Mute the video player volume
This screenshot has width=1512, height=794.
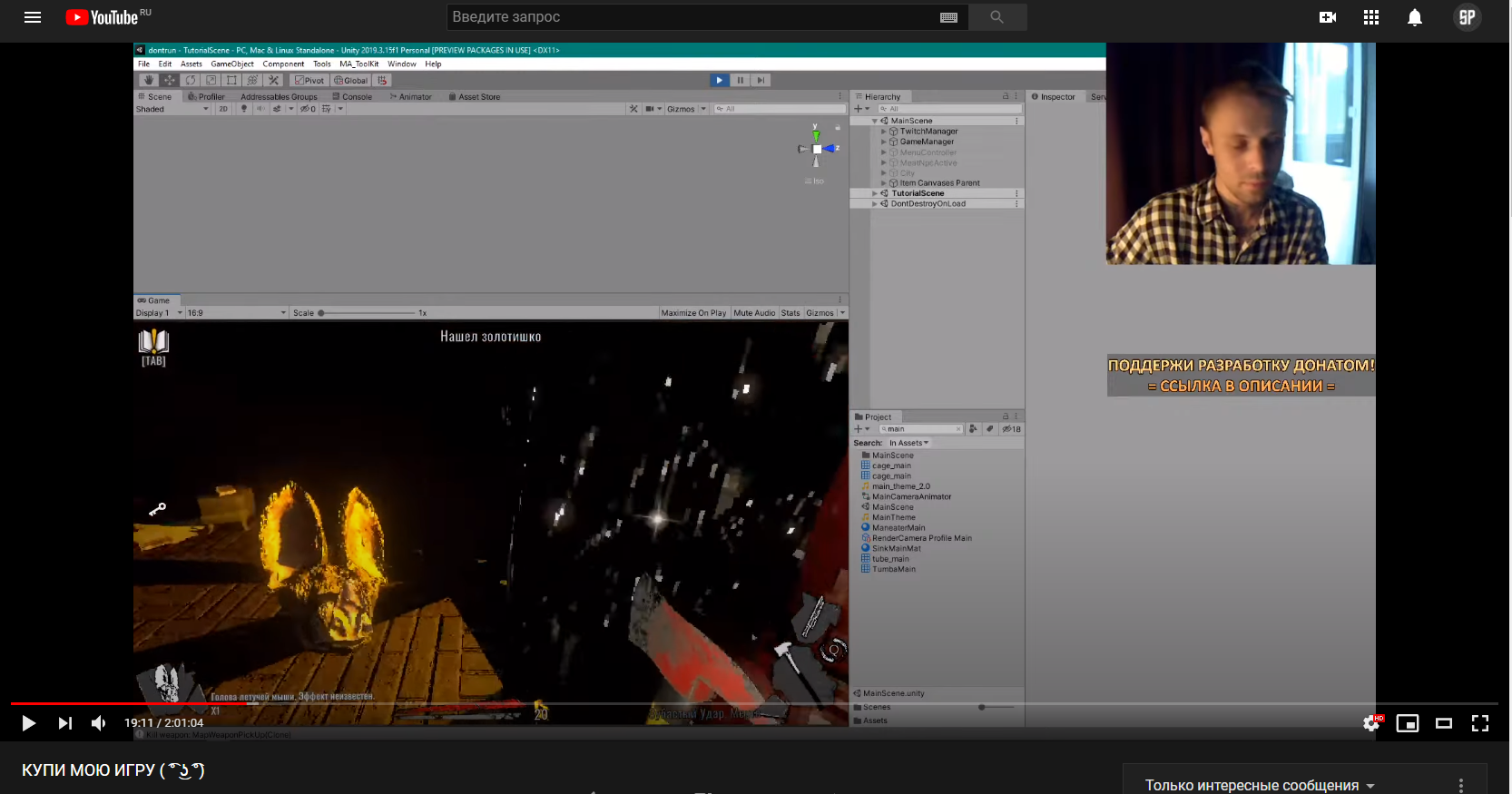[x=99, y=723]
